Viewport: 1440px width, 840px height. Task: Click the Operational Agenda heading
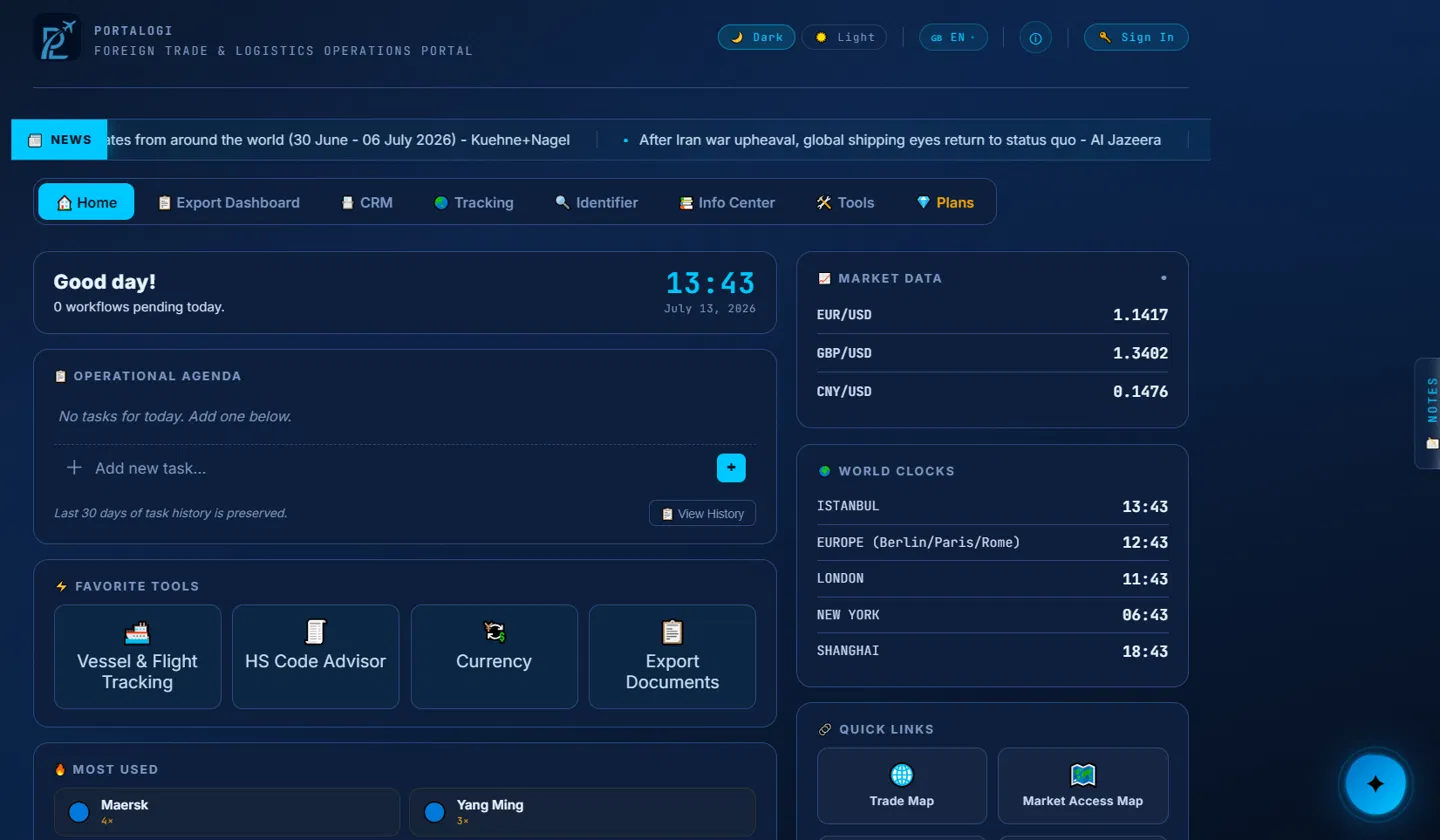coord(148,376)
